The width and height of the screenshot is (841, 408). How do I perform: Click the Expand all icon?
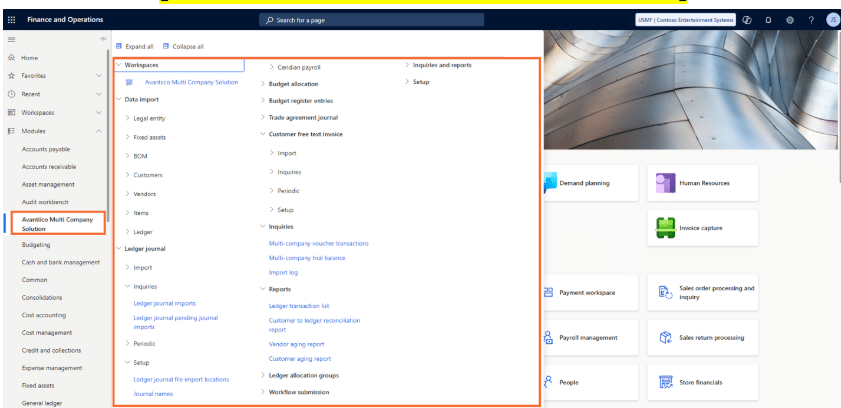pos(119,47)
